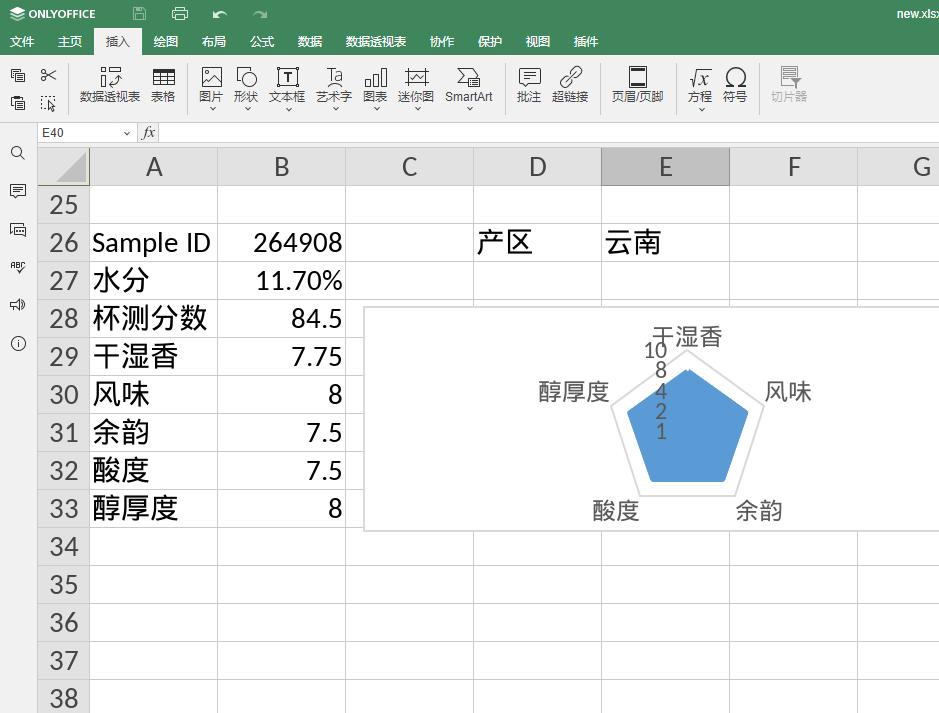Screen dimensions: 939x713
Task: Open spell checking sidebar (ABC icon)
Action: coord(19,267)
